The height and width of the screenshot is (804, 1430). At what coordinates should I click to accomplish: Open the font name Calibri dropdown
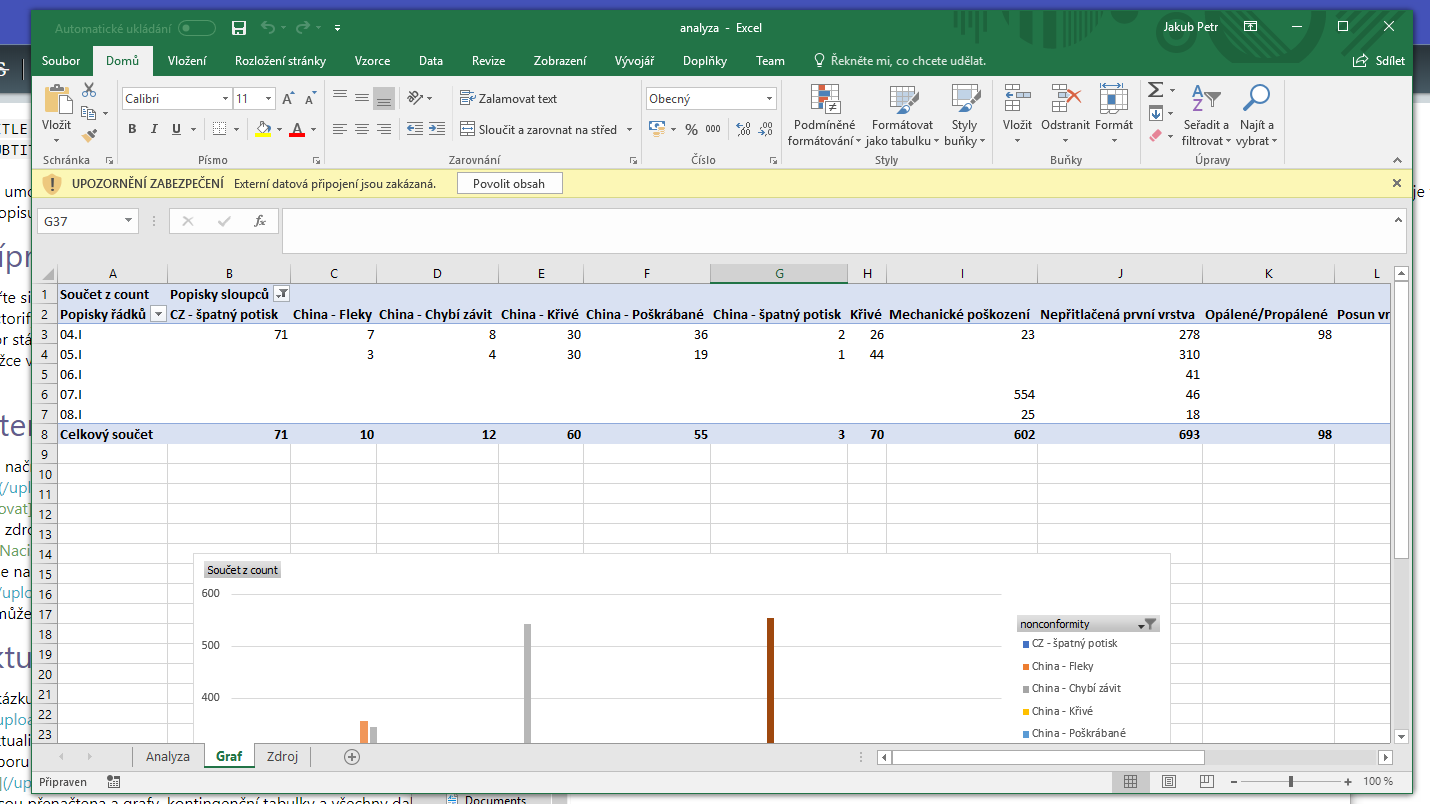[225, 99]
